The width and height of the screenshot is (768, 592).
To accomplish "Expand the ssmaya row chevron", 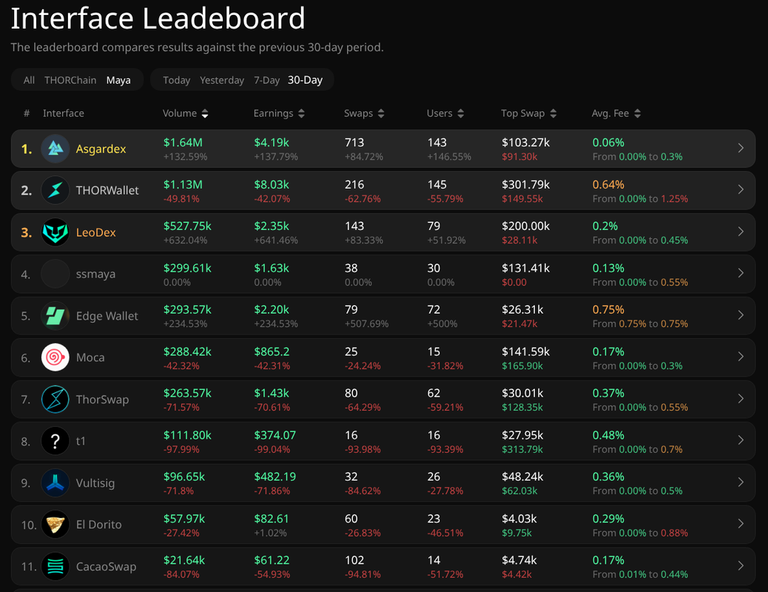I will [x=741, y=273].
